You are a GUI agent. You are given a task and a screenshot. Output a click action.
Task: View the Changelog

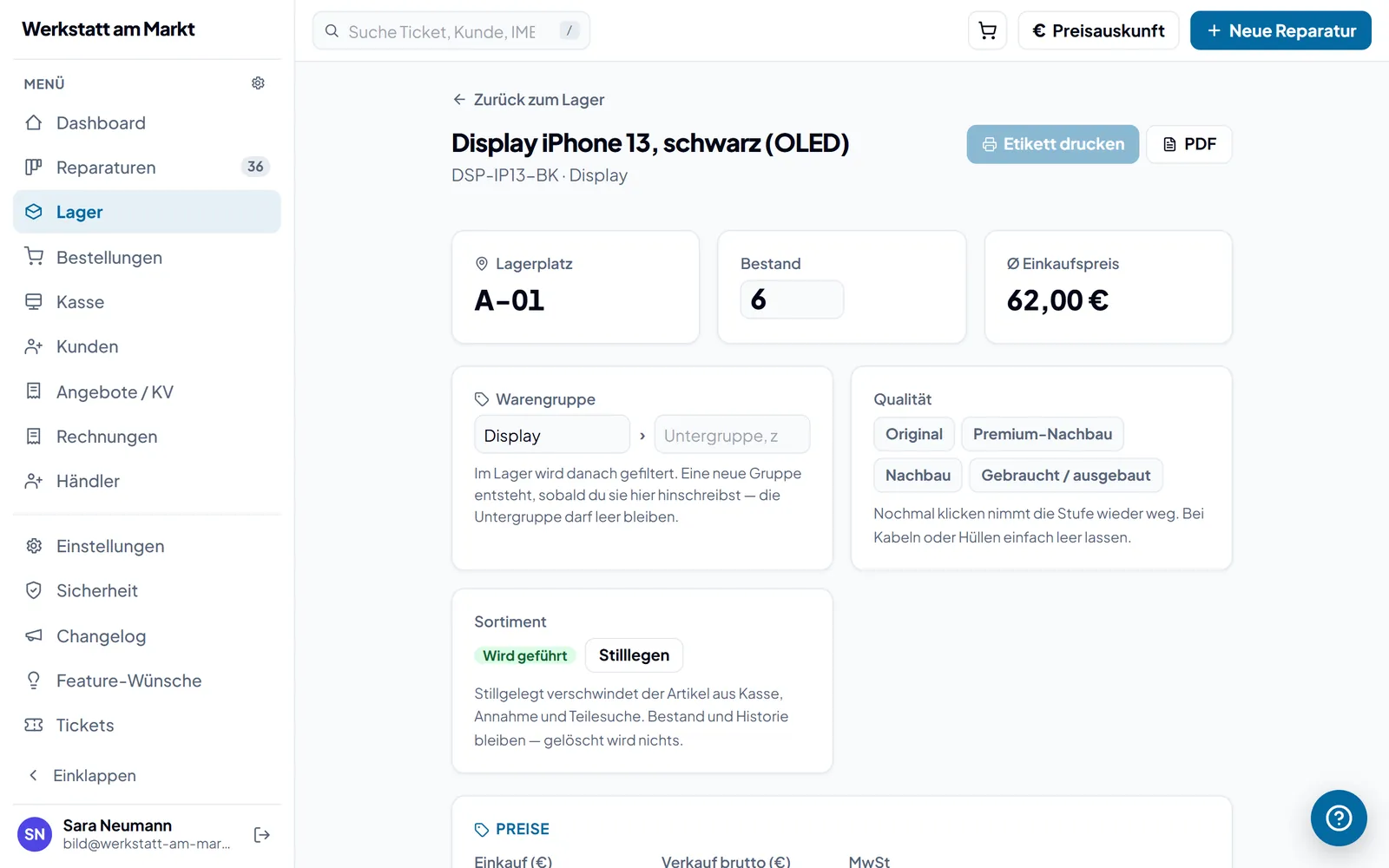(147, 636)
